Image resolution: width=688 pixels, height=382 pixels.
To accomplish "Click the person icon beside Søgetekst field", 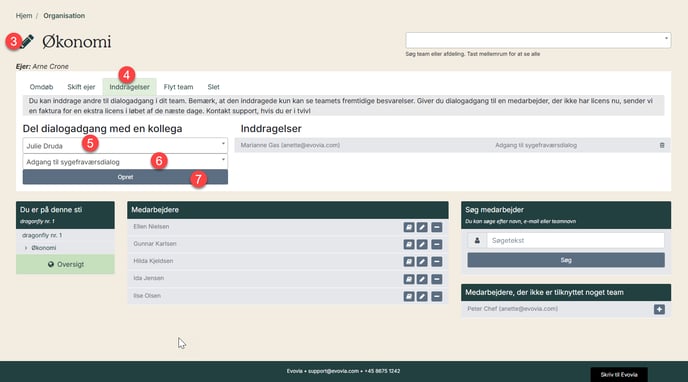I will [477, 240].
